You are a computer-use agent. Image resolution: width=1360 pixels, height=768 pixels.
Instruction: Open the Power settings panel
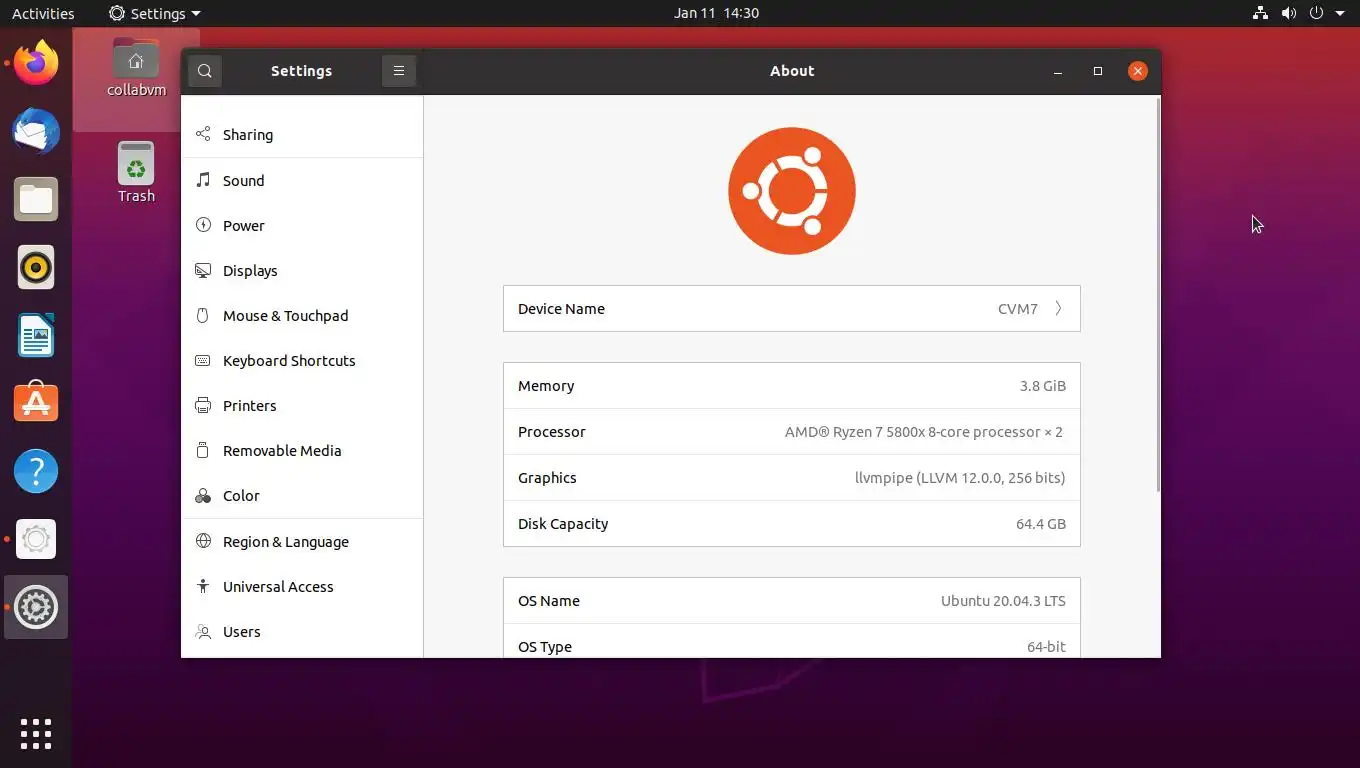tap(302, 225)
